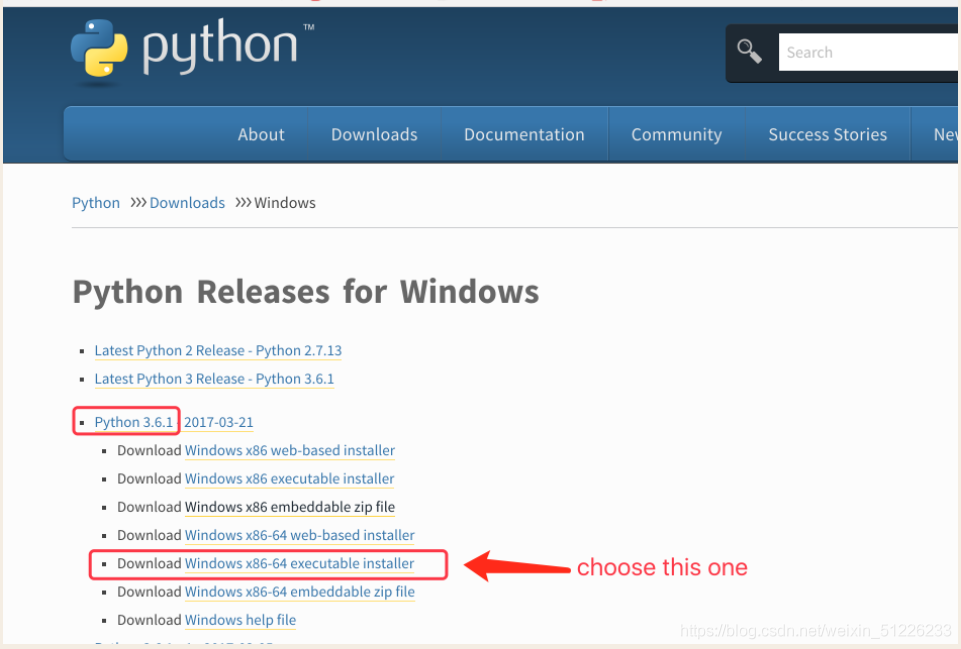Click the search magnifier icon
Image resolution: width=961 pixels, height=649 pixels.
coord(749,50)
